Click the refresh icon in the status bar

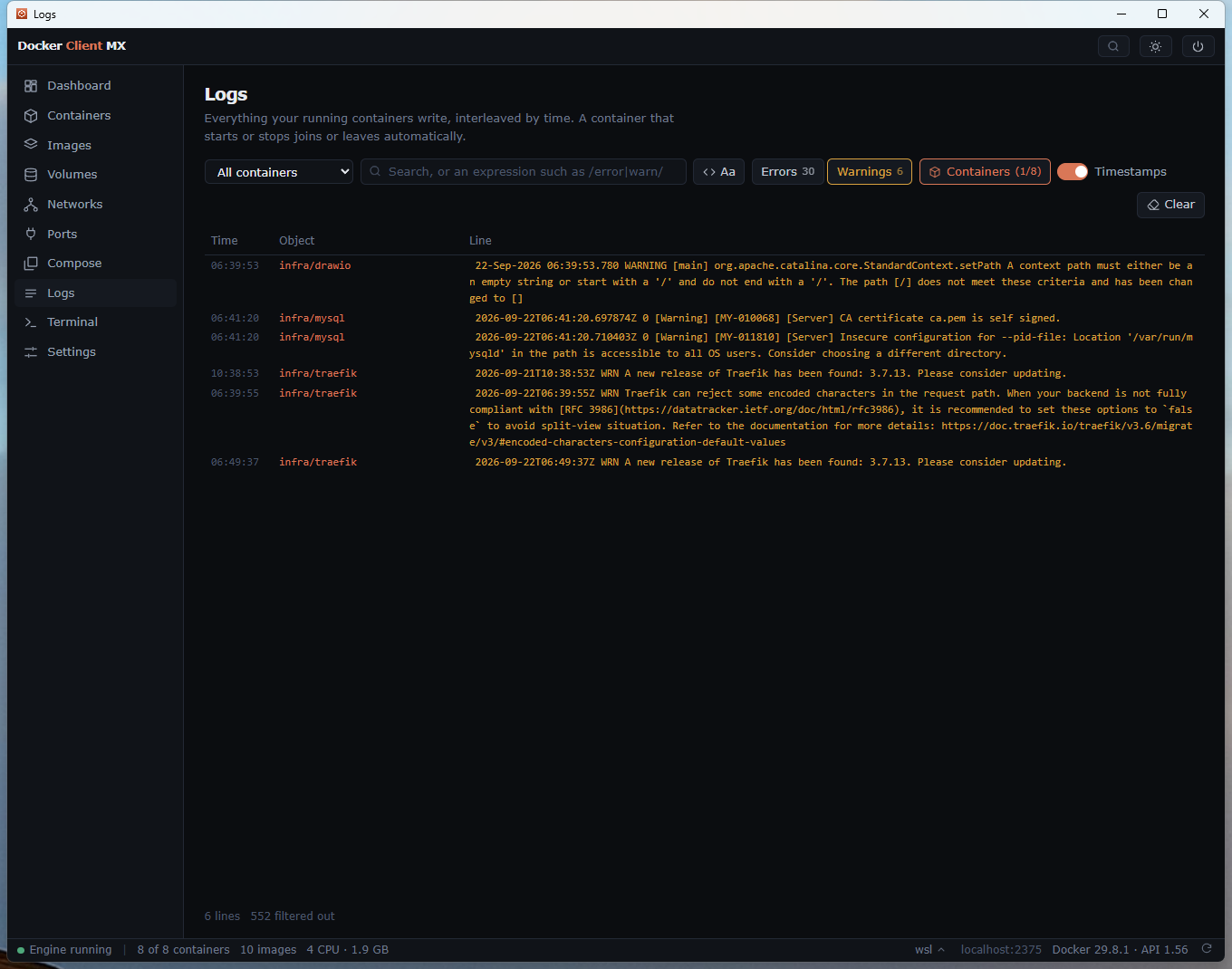point(1207,949)
